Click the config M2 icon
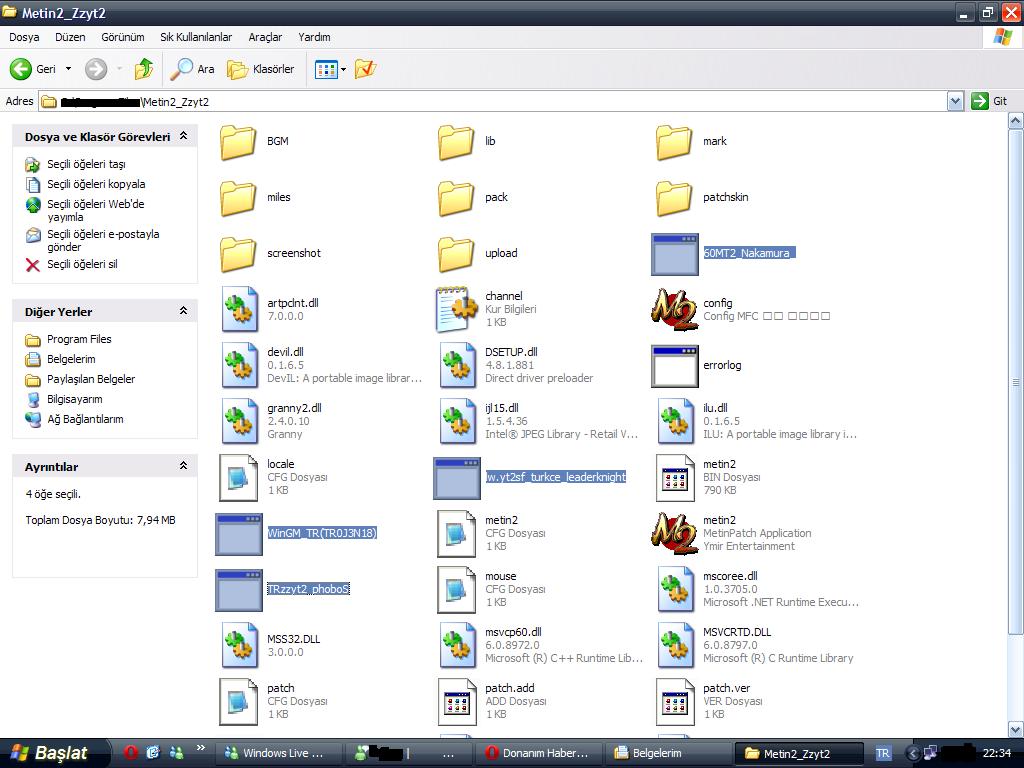The image size is (1024, 768). 675,310
